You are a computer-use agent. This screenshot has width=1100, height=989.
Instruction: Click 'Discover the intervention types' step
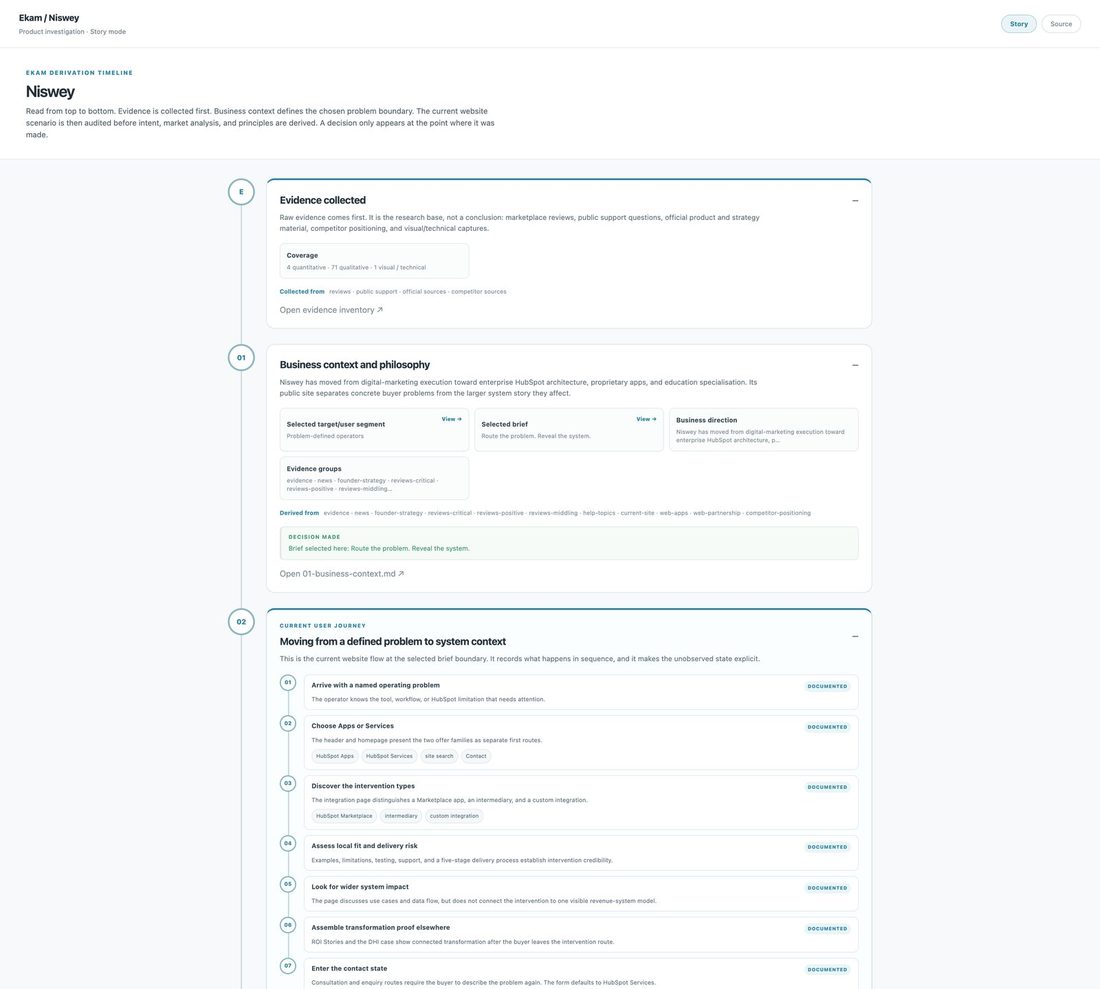coord(581,802)
